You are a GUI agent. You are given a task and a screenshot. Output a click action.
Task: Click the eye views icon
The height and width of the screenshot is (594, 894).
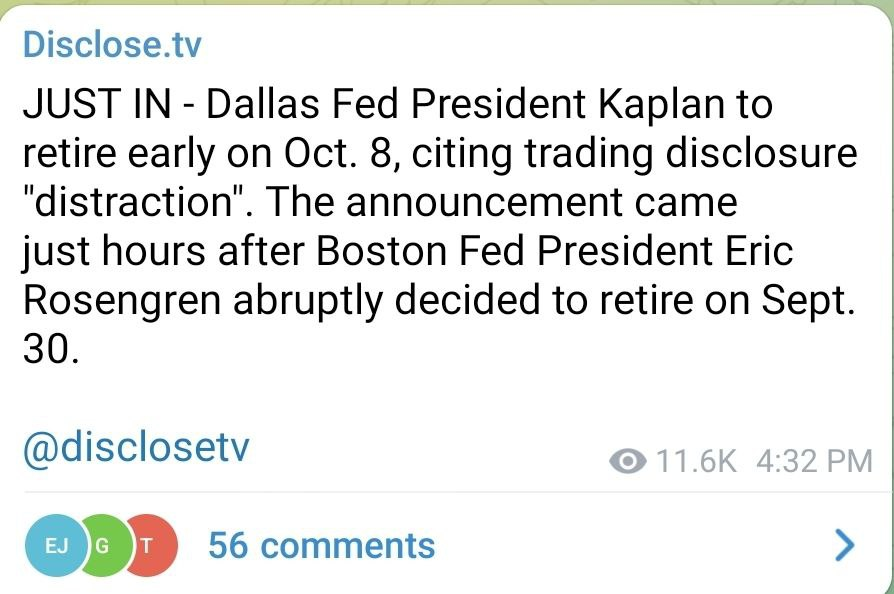coord(627,462)
